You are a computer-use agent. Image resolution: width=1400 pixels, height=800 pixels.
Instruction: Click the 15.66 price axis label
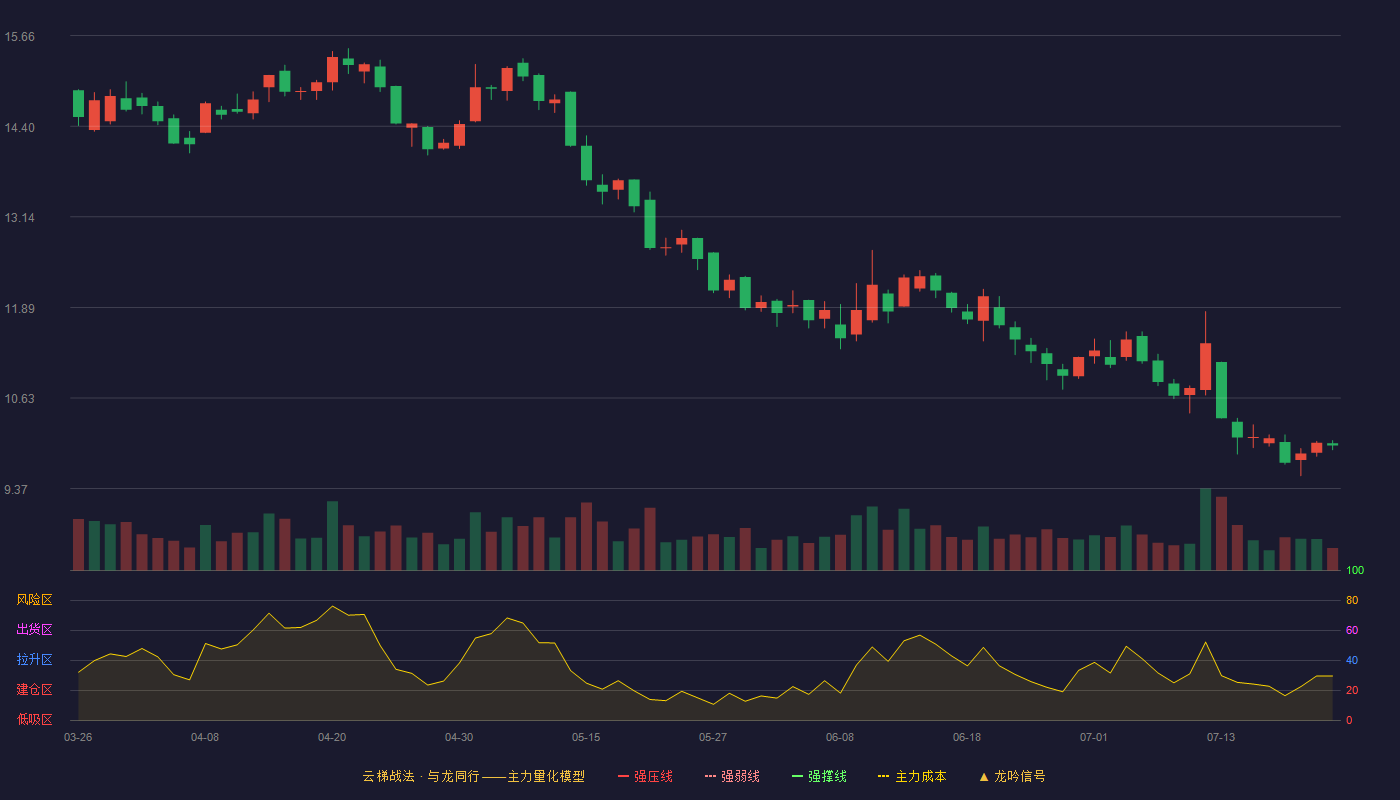[x=19, y=37]
